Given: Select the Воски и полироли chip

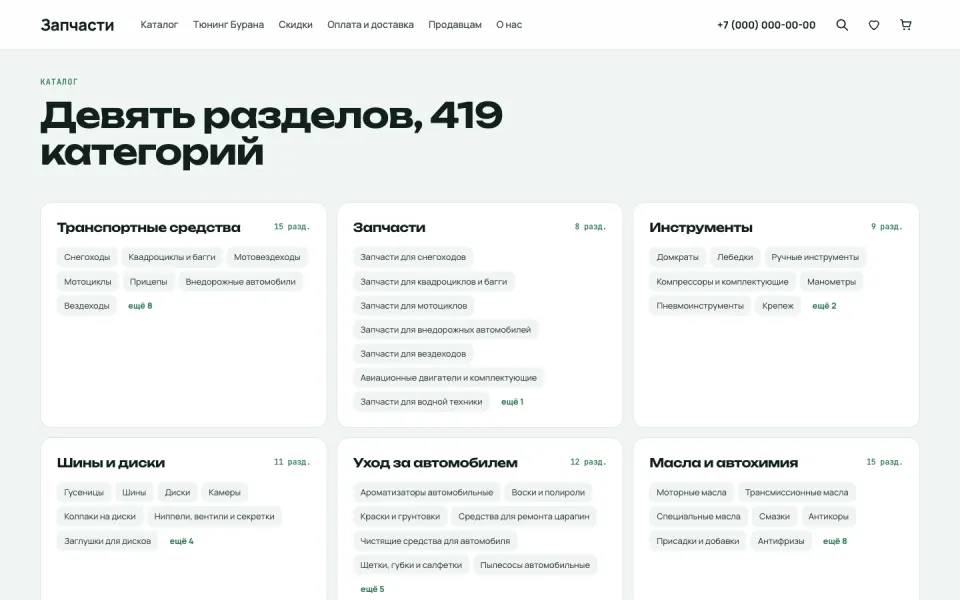Looking at the screenshot, I should (548, 492).
